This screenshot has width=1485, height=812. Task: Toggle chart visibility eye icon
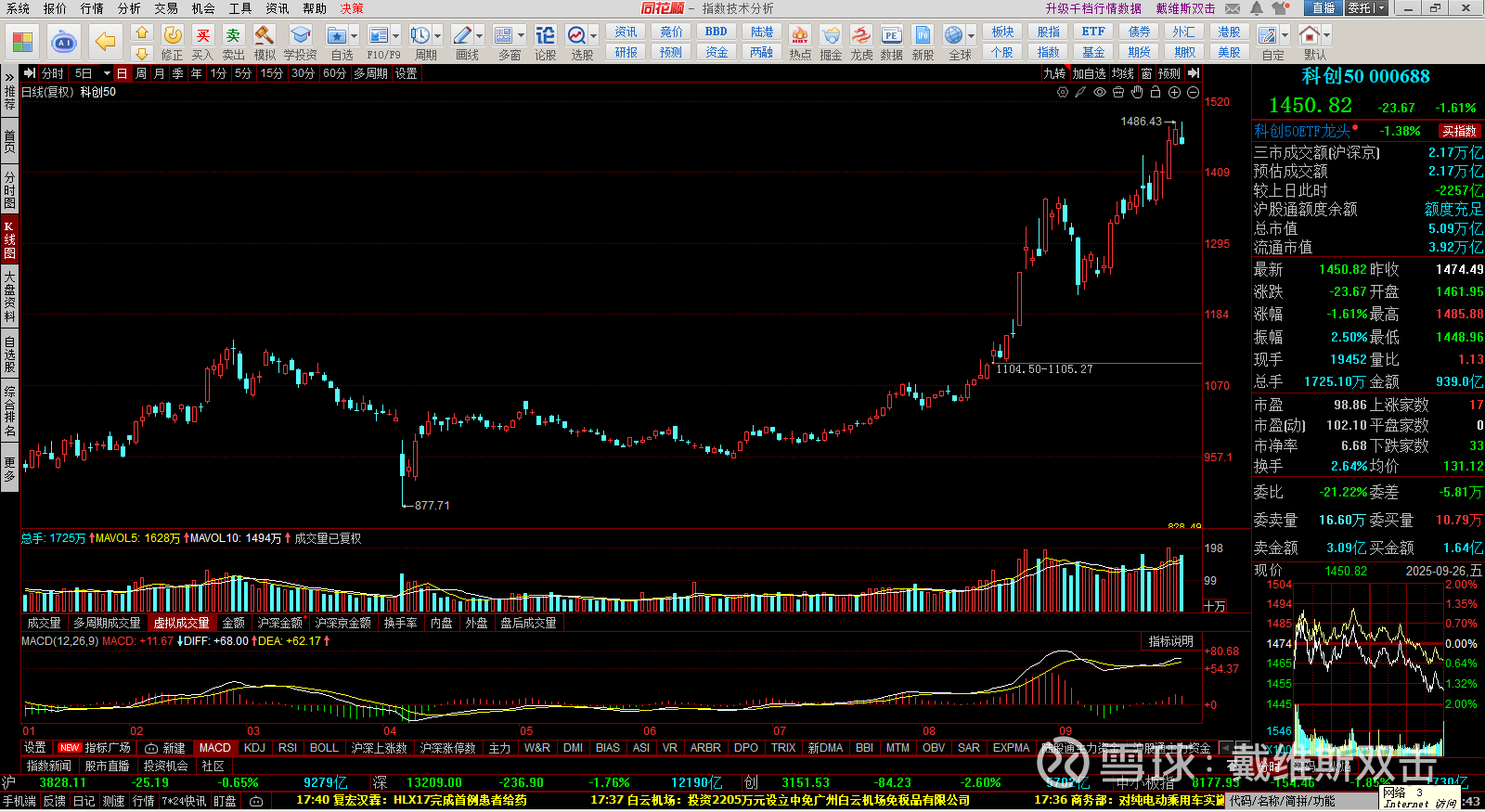(1100, 93)
